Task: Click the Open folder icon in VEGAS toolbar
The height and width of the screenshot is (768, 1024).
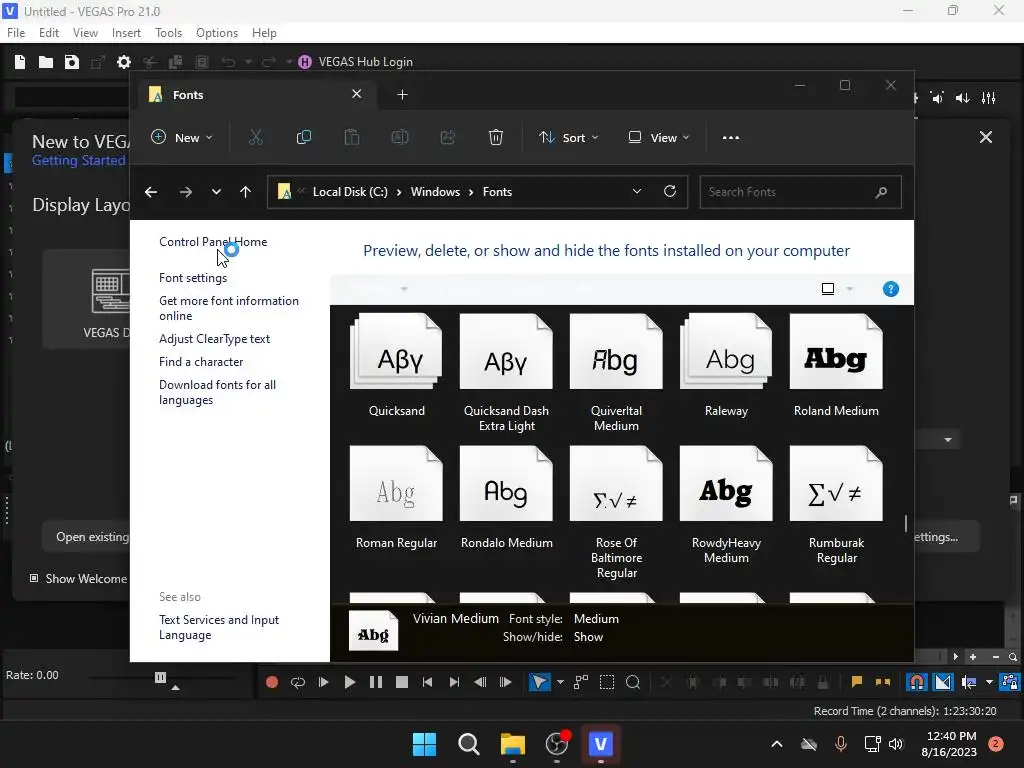Action: (x=46, y=62)
